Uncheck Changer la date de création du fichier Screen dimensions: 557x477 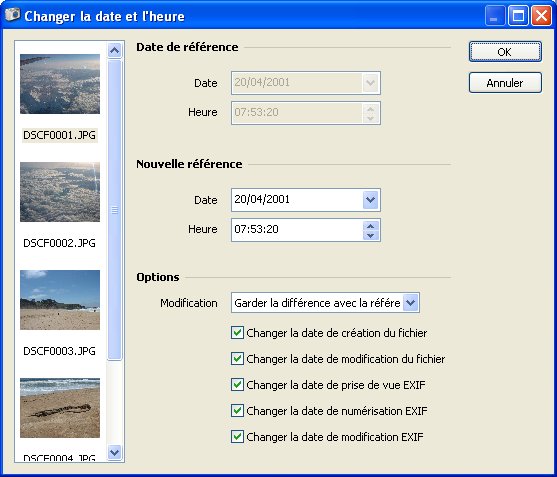pos(237,333)
